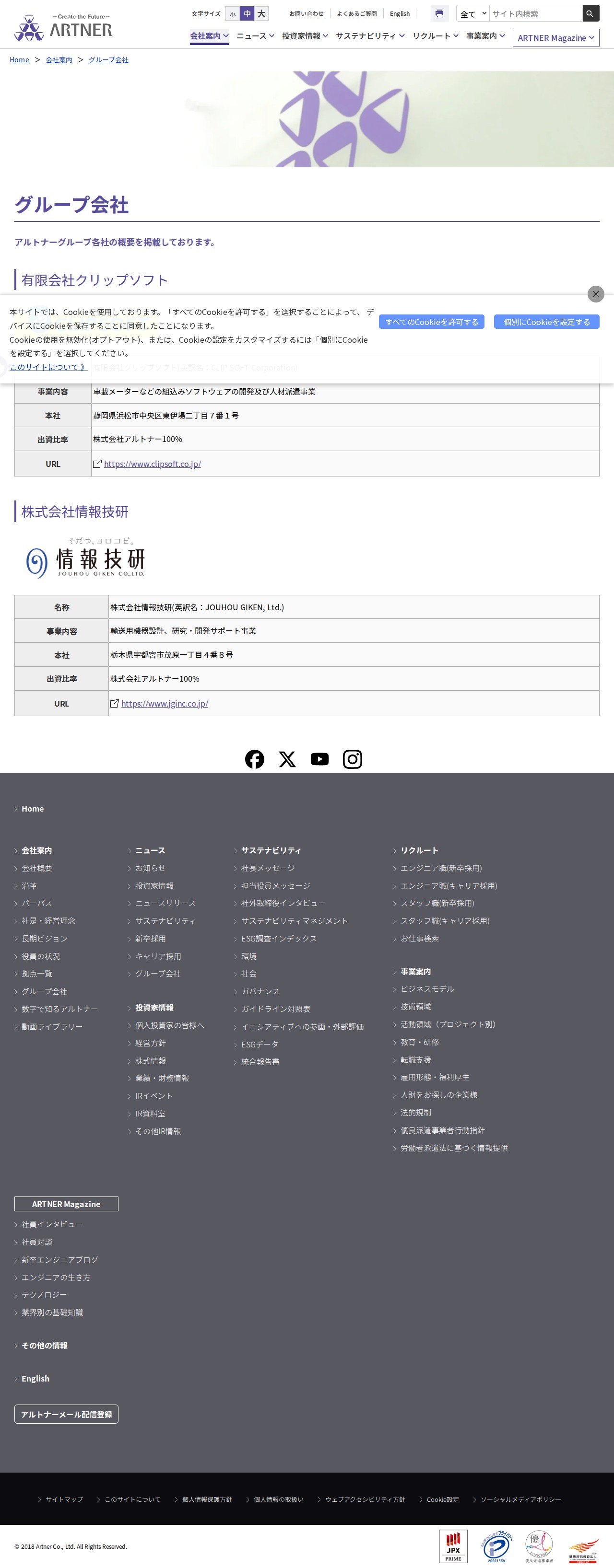Screen dimensions: 614x1568
Task: Open footer 沿革 link
Action: (29, 886)
